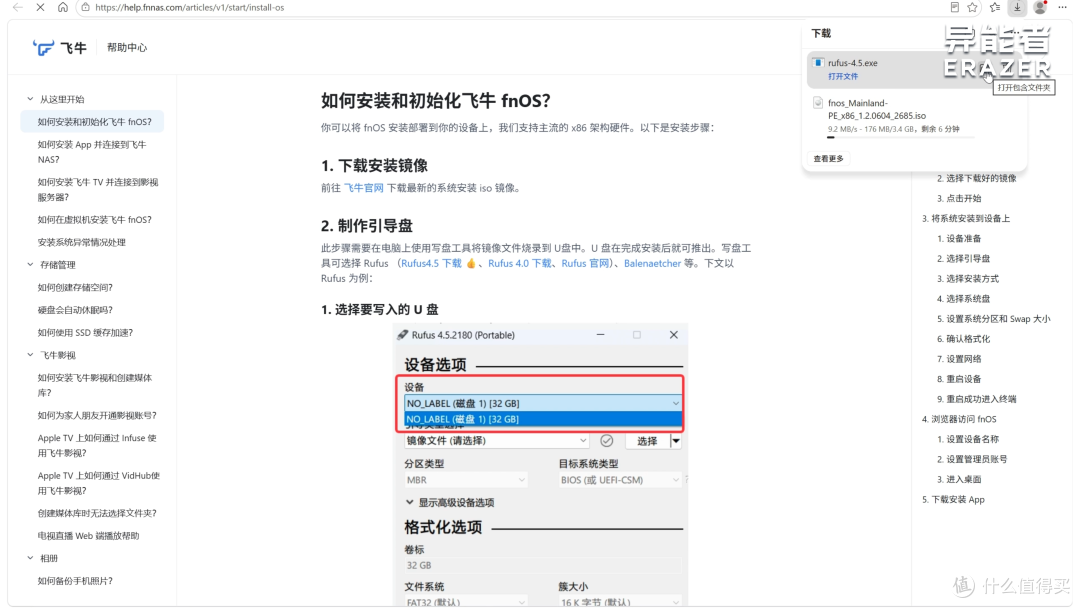Click the 飞牛官网 link

[364, 188]
